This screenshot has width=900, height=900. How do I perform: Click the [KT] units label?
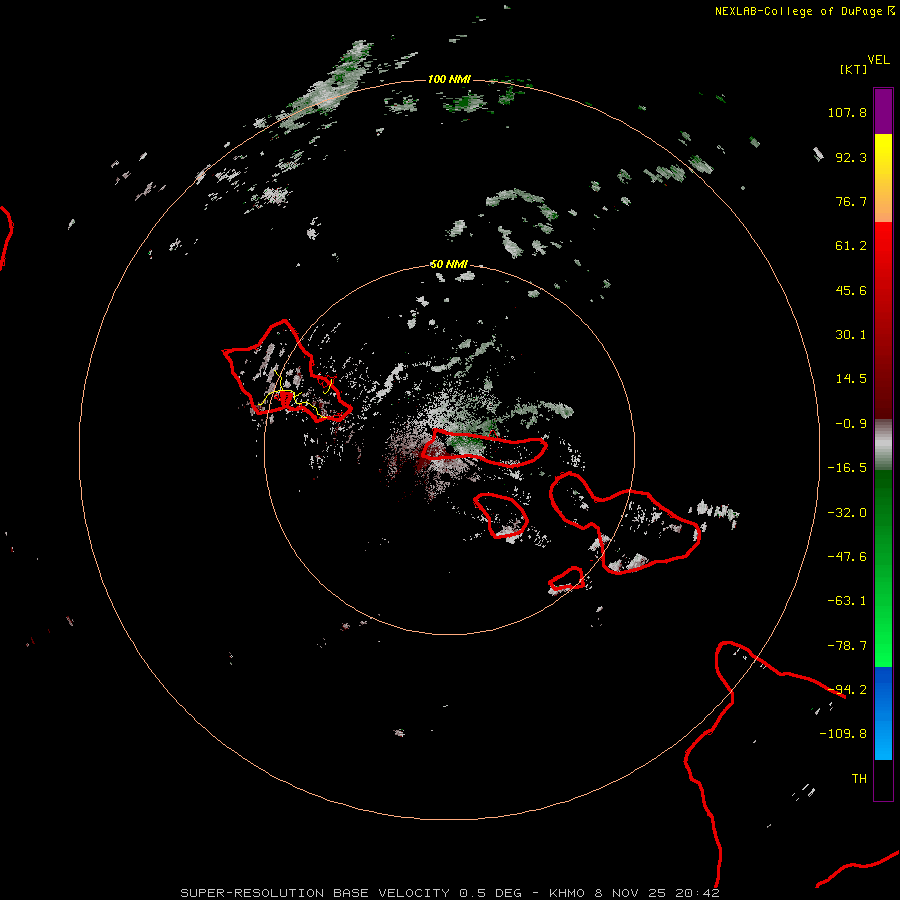853,69
